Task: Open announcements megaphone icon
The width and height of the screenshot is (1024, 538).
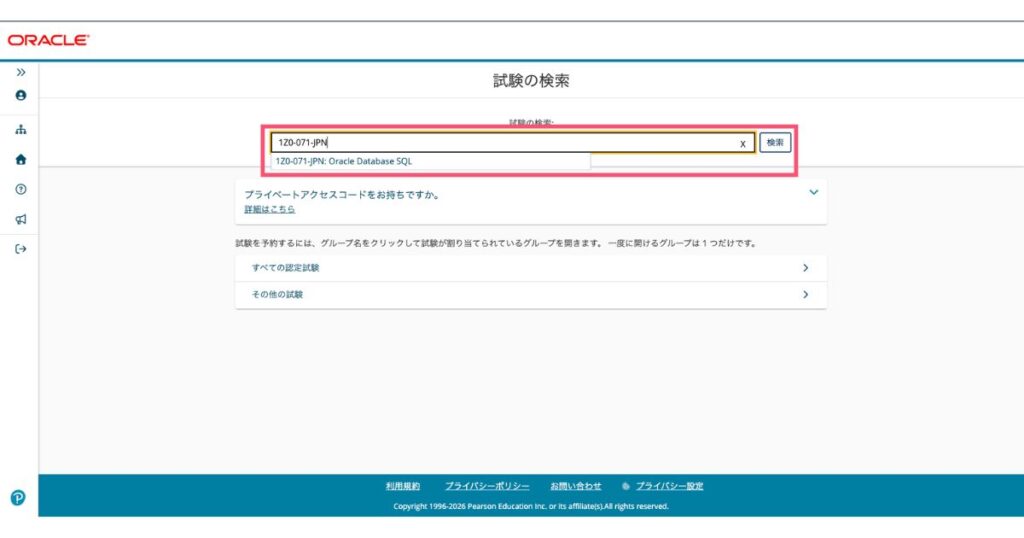Action: (x=21, y=219)
